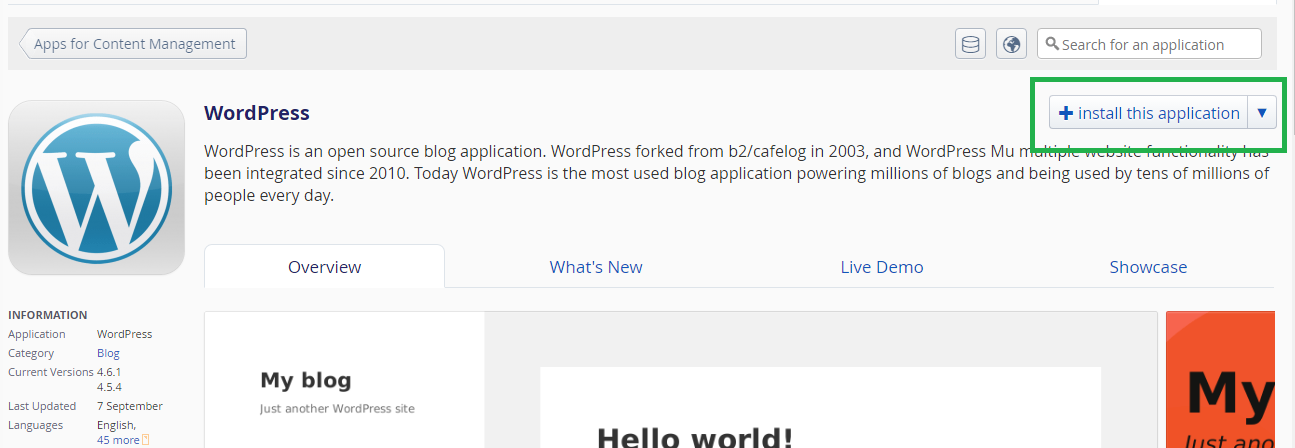
Task: Click the magnifier icon in search box
Action: [x=1052, y=44]
